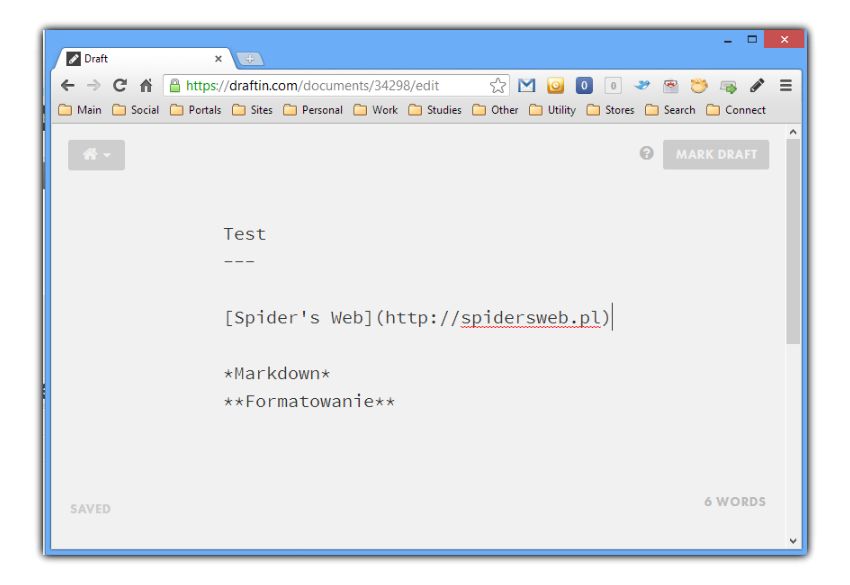
Task: Open the Draft home dropdown menu
Action: point(96,155)
